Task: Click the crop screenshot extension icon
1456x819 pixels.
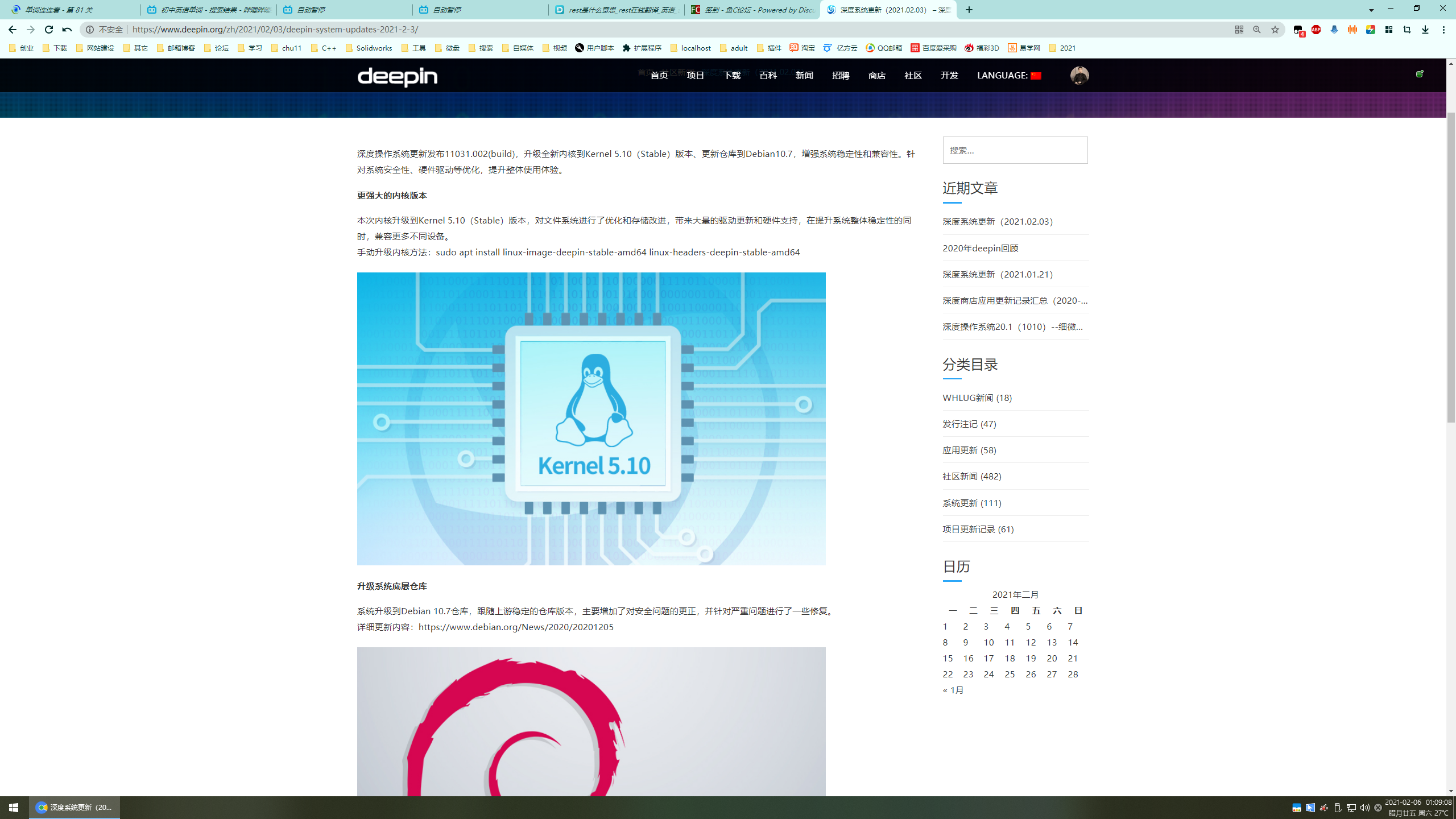Action: (x=1407, y=30)
